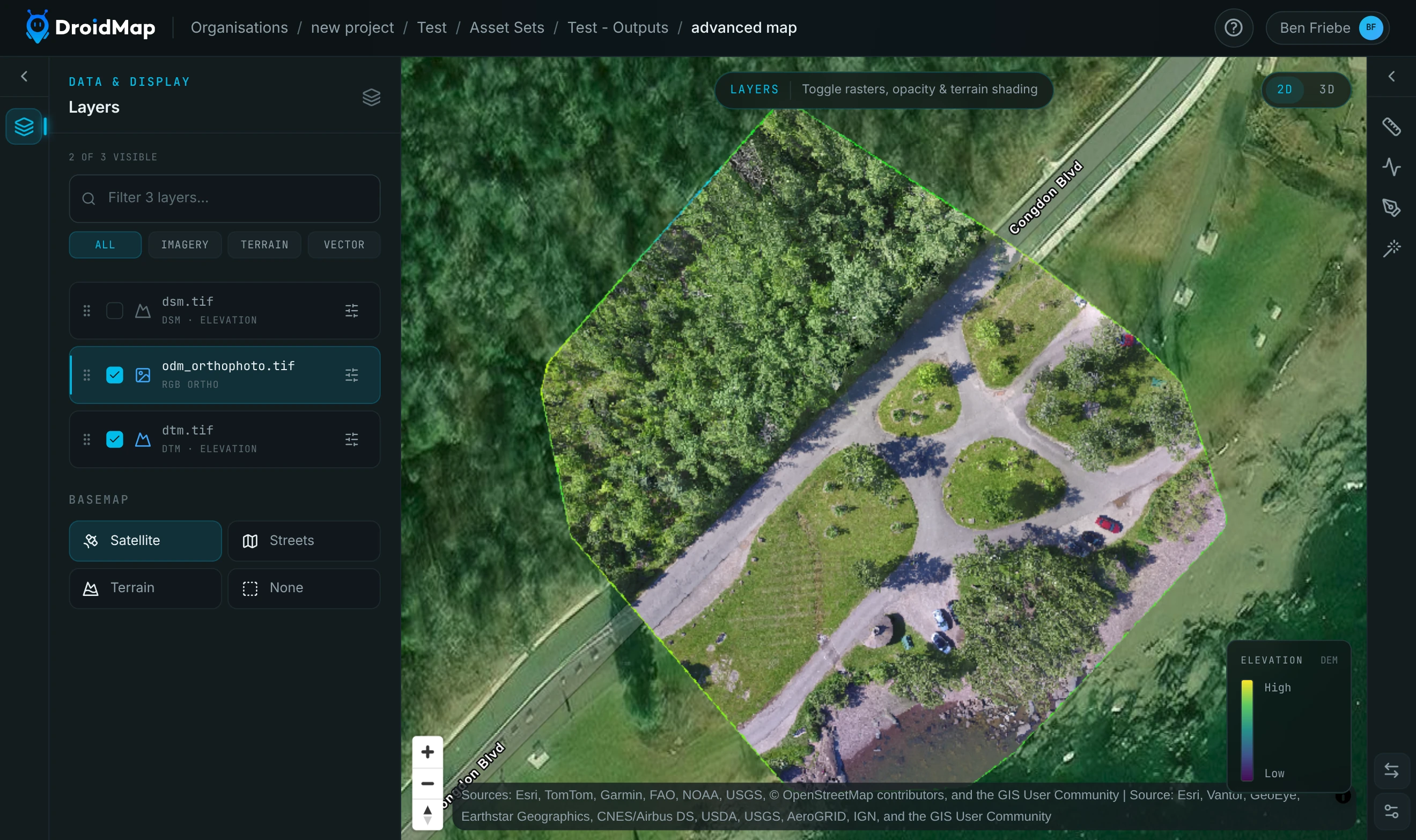The image size is (1416, 840).
Task: Zoom in on the map
Action: (x=428, y=752)
